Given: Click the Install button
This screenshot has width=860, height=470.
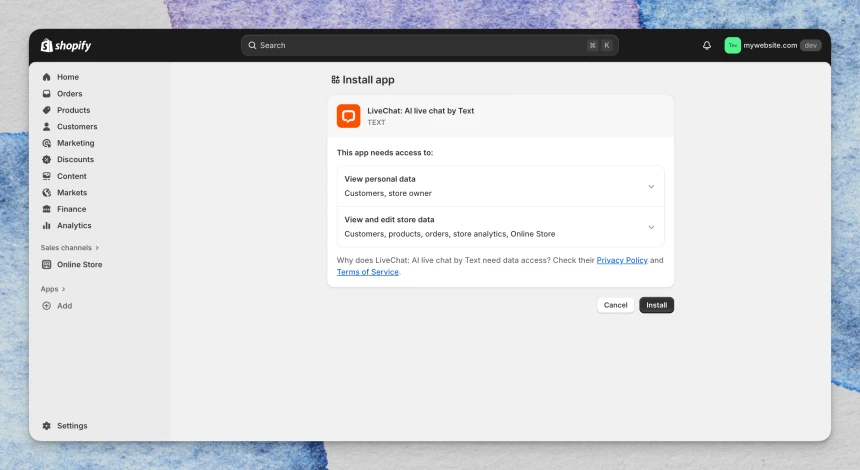Looking at the screenshot, I should [x=657, y=305].
